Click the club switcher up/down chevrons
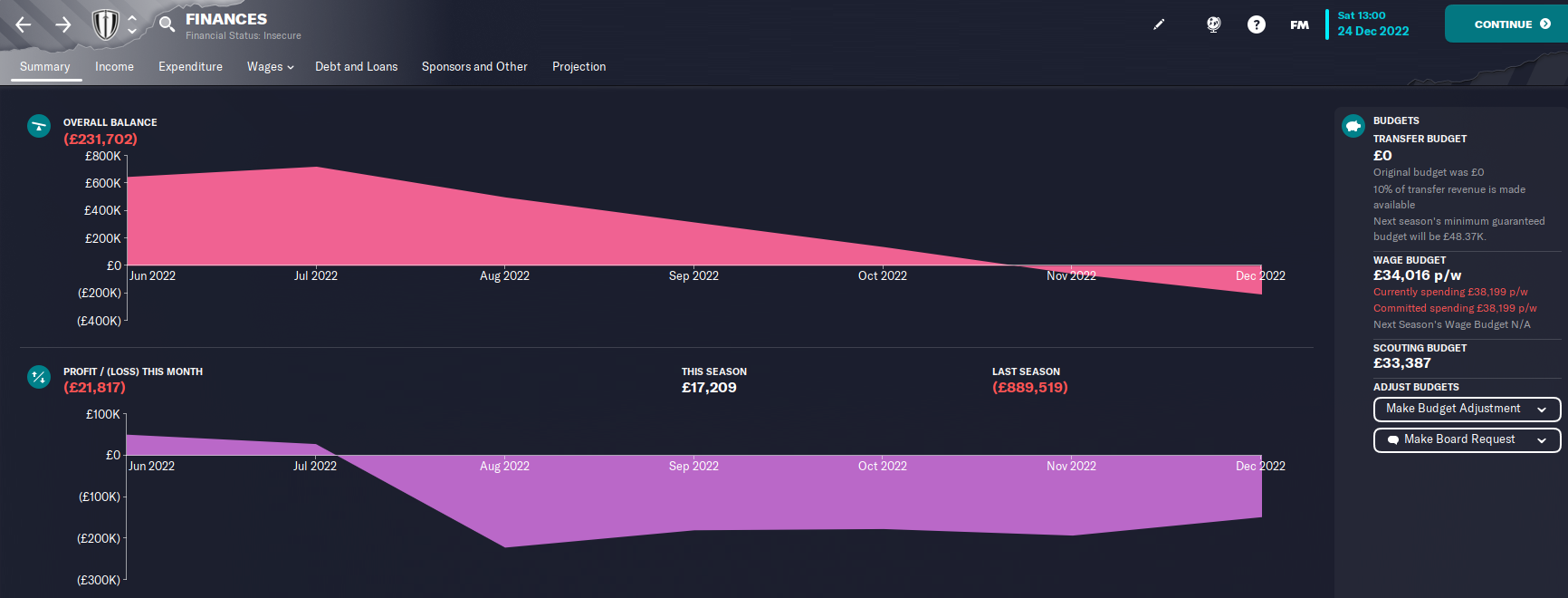The height and width of the screenshot is (598, 1568). pos(132,24)
